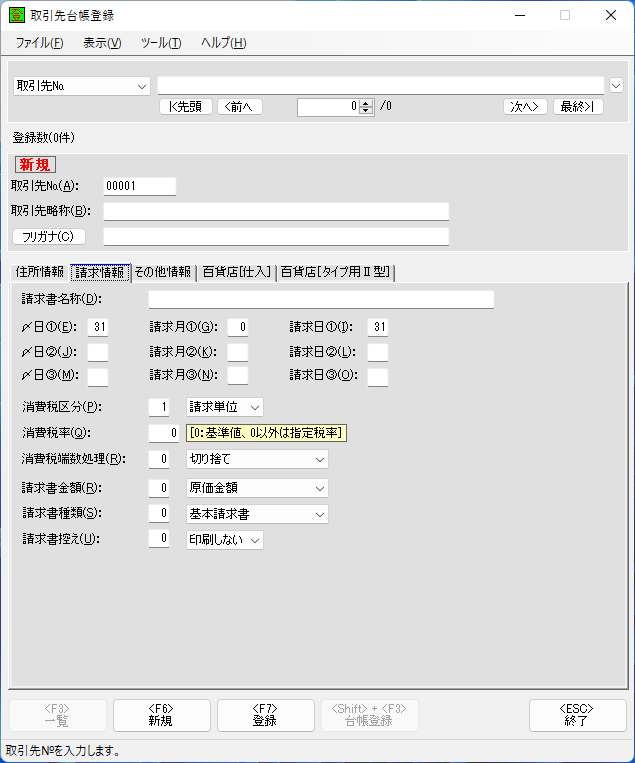Click the <F6> 新規 button
635x763 pixels.
[162, 715]
